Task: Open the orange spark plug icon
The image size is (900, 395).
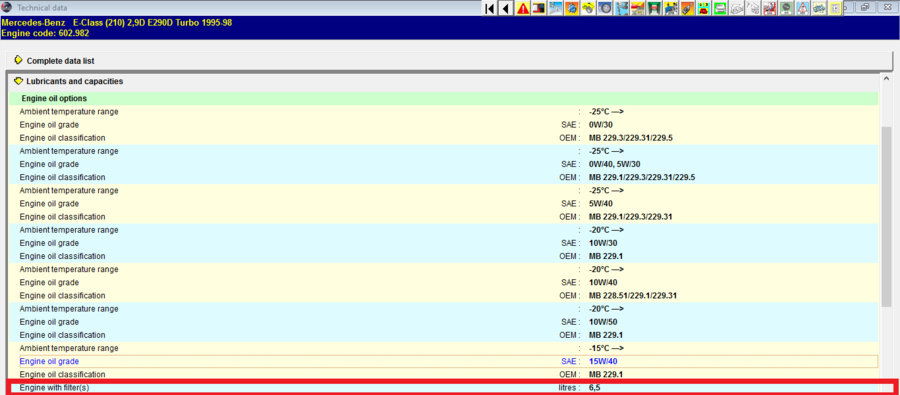Action: click(x=687, y=8)
